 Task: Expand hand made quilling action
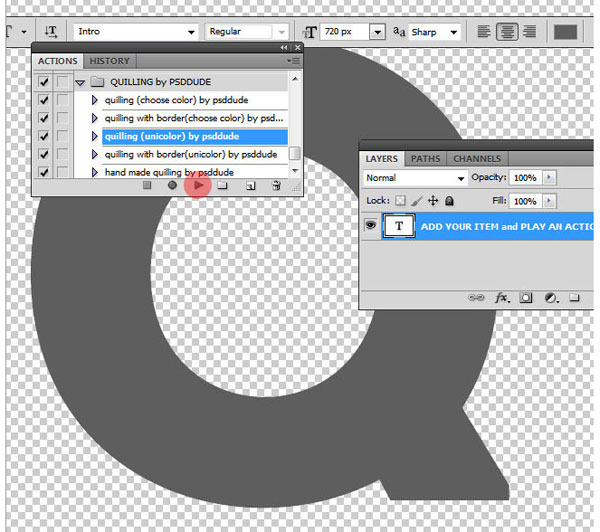pyautogui.click(x=95, y=172)
